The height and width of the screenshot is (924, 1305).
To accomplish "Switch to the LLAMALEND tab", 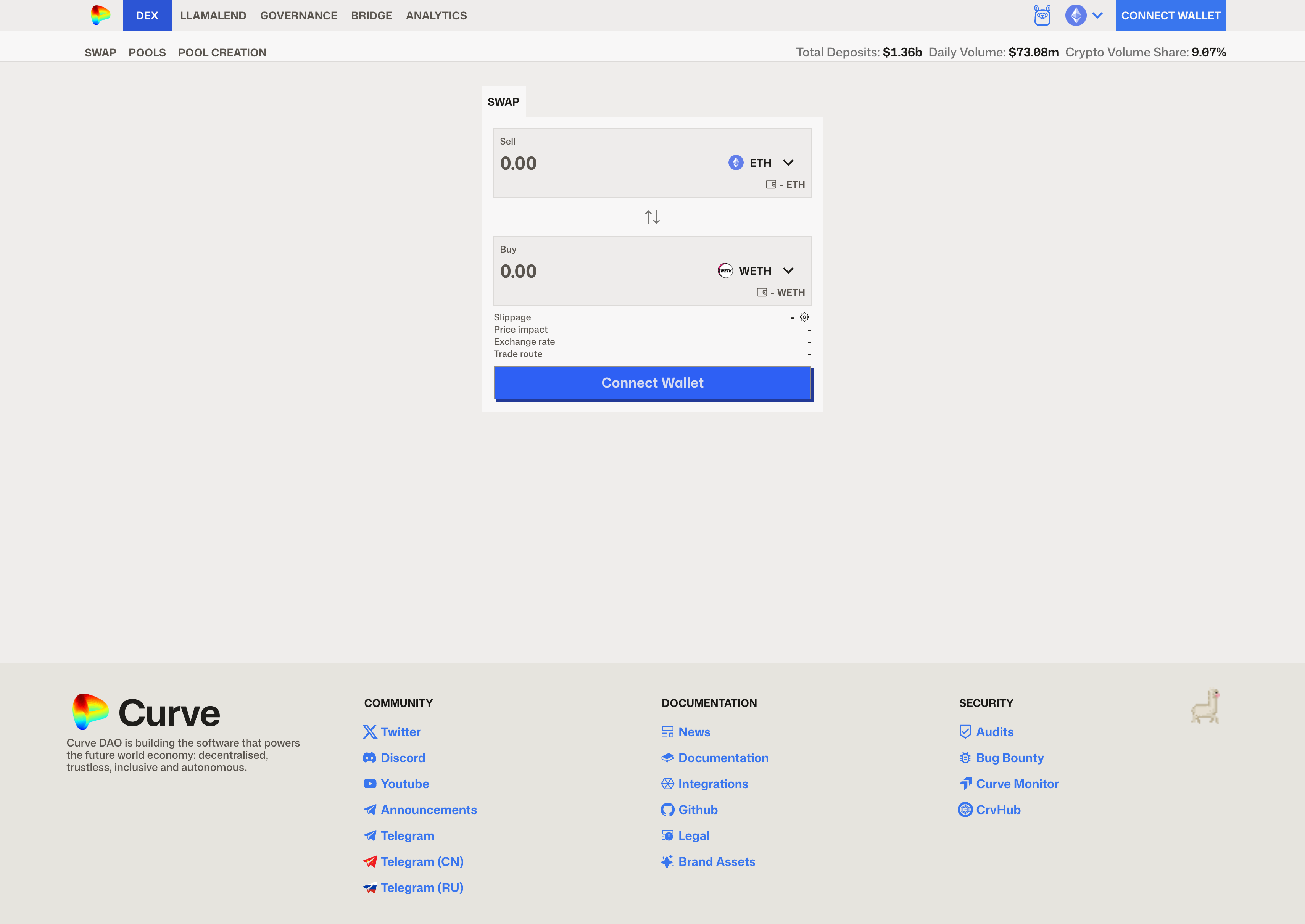I will point(213,15).
